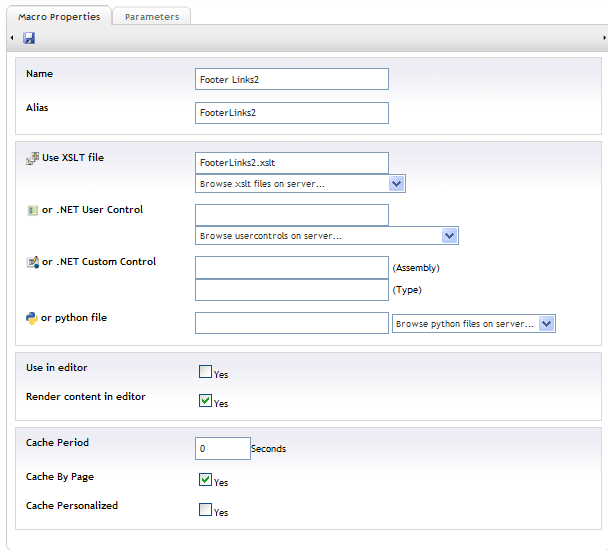608x553 pixels.
Task: Open Browse python files on server dropdown
Action: (473, 323)
